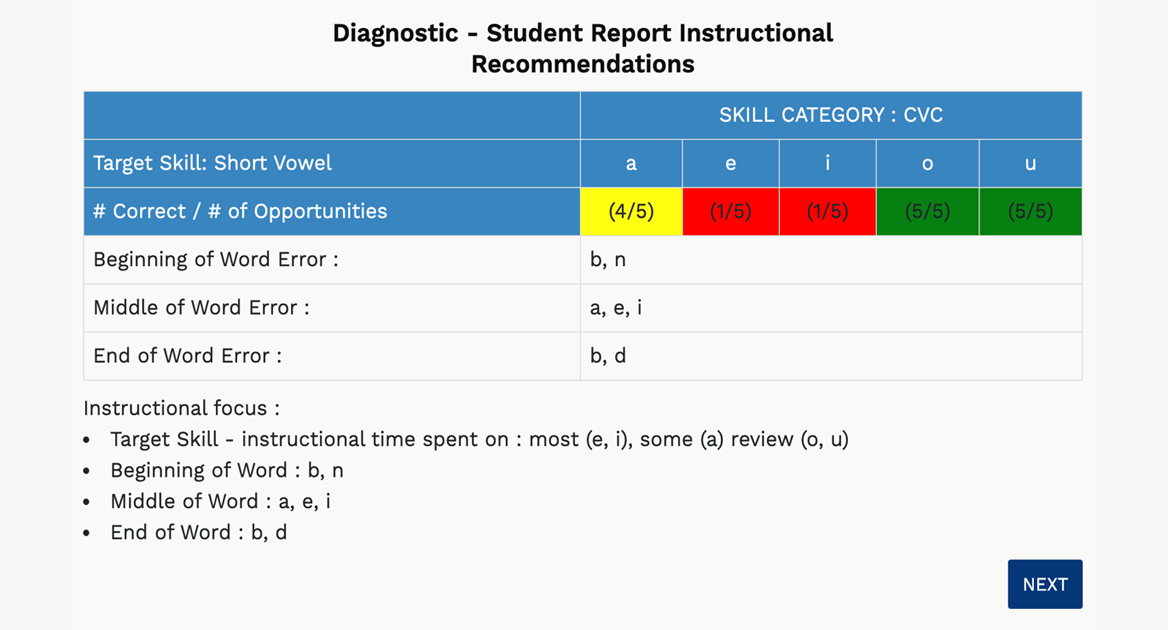Click the Beginning of Word Error value 'b, n'
This screenshot has width=1168, height=630.
coord(608,259)
